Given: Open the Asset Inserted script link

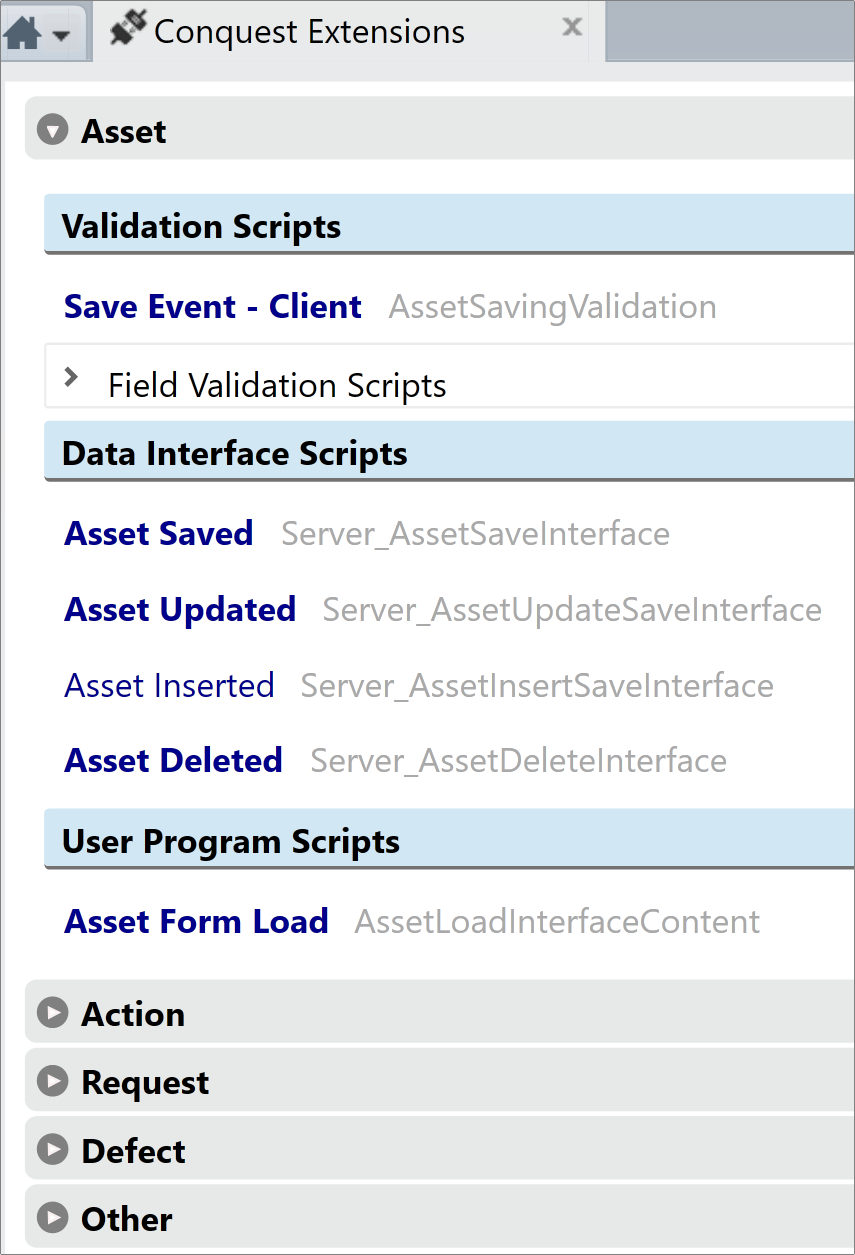Looking at the screenshot, I should 169,685.
